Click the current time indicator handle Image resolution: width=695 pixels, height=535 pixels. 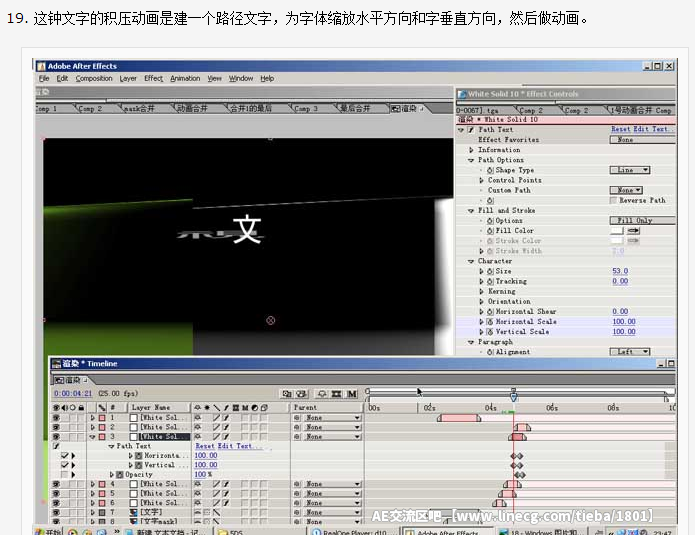(x=513, y=394)
